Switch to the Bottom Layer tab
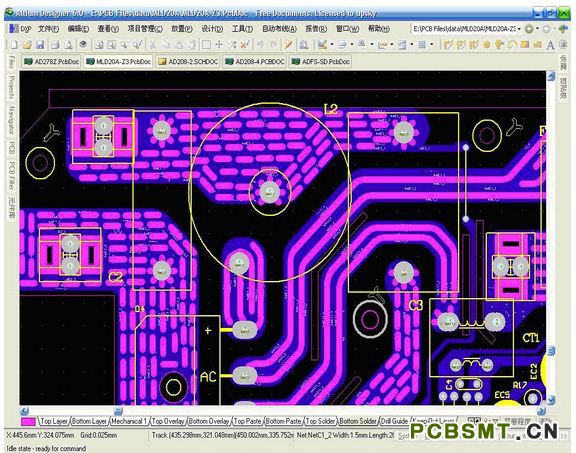Screen dimensions: 576x453 pyautogui.click(x=89, y=421)
